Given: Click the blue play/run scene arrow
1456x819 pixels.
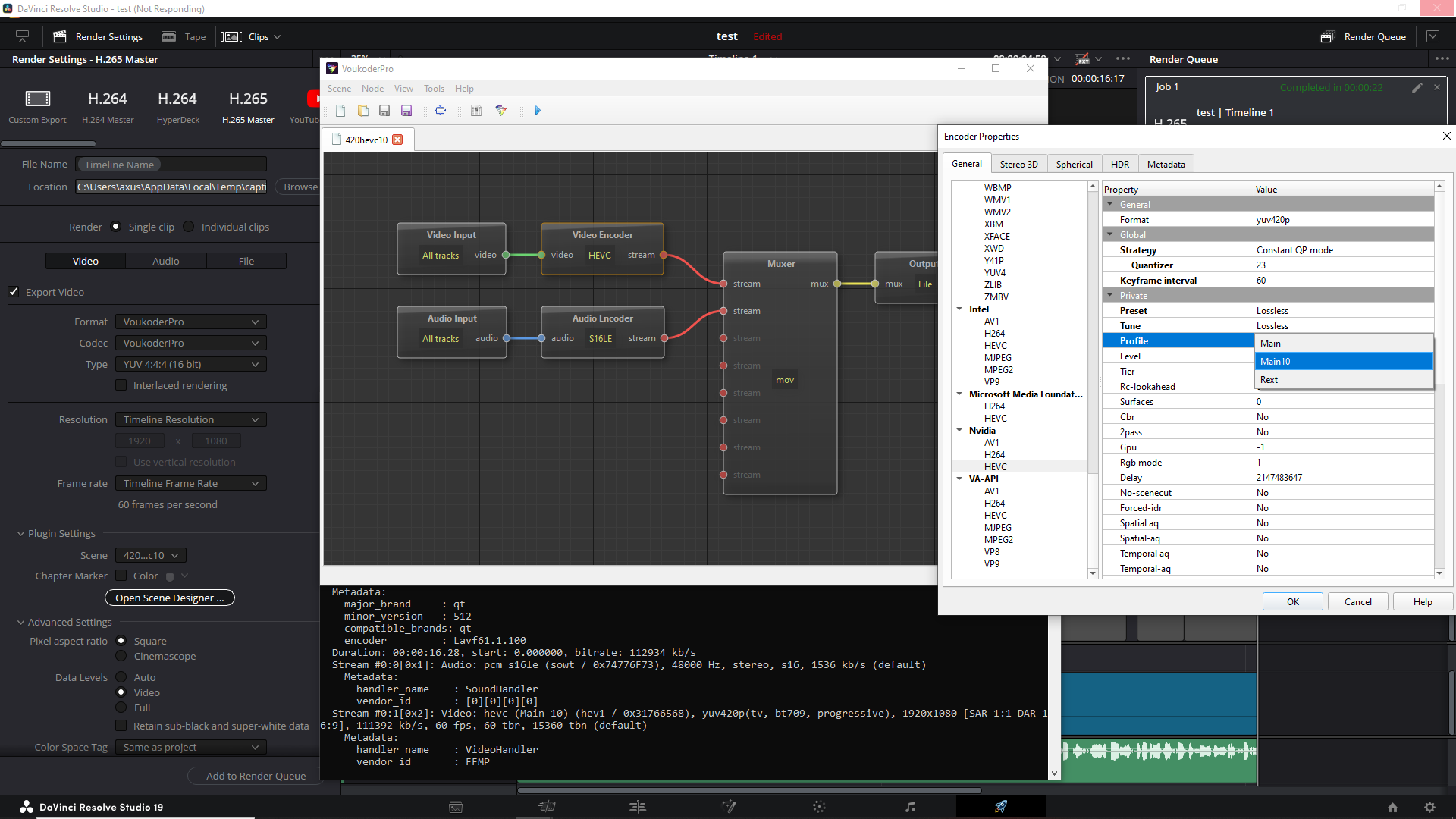Looking at the screenshot, I should 538,111.
